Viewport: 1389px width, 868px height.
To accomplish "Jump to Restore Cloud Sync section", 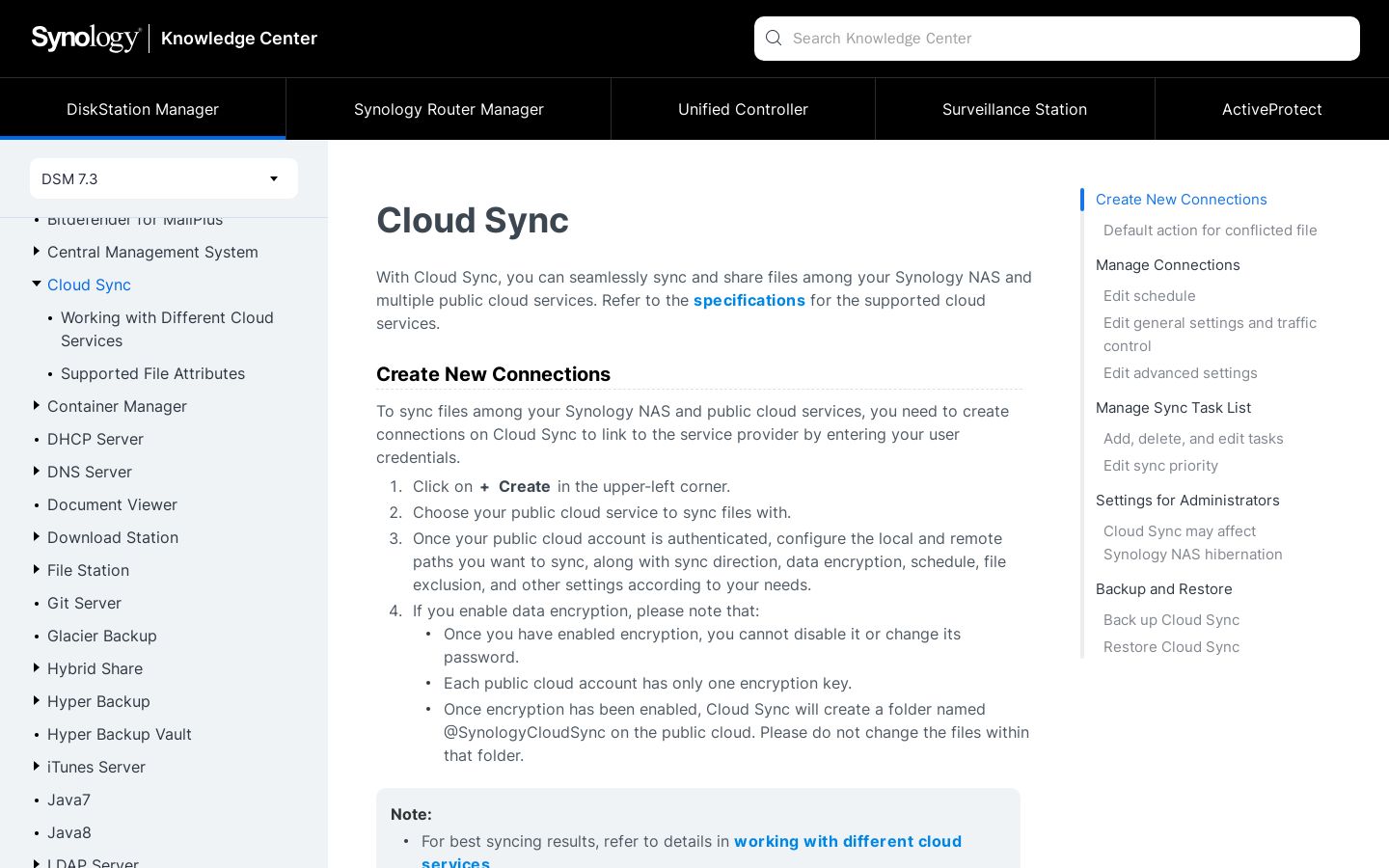I will click(1171, 647).
